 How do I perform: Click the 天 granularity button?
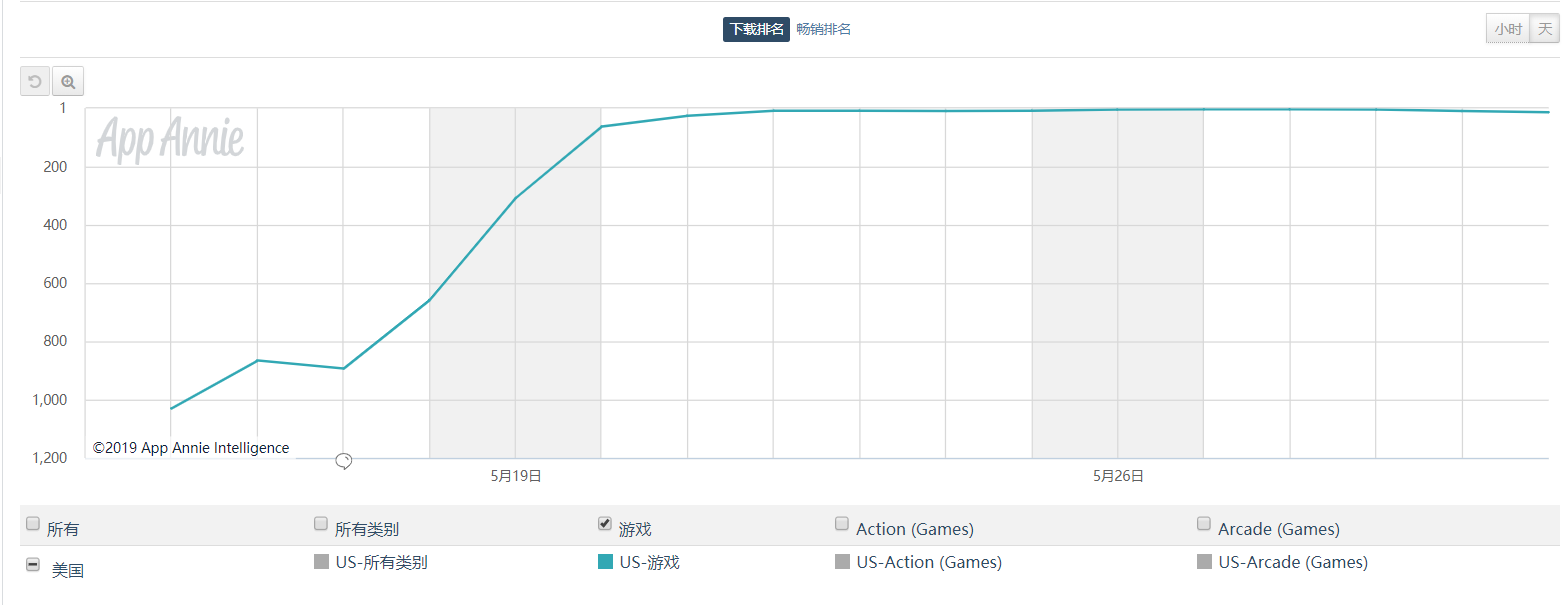click(x=1544, y=30)
